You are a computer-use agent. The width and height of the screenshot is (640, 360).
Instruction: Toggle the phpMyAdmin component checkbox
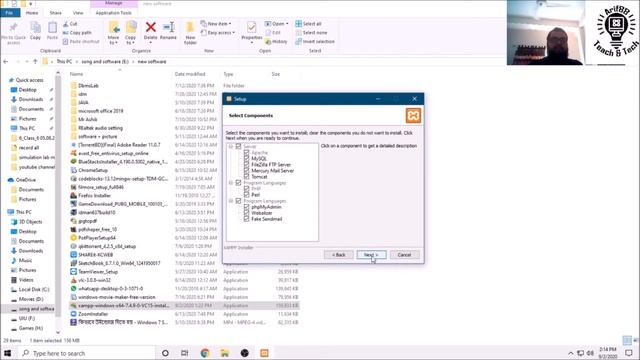tap(247, 207)
